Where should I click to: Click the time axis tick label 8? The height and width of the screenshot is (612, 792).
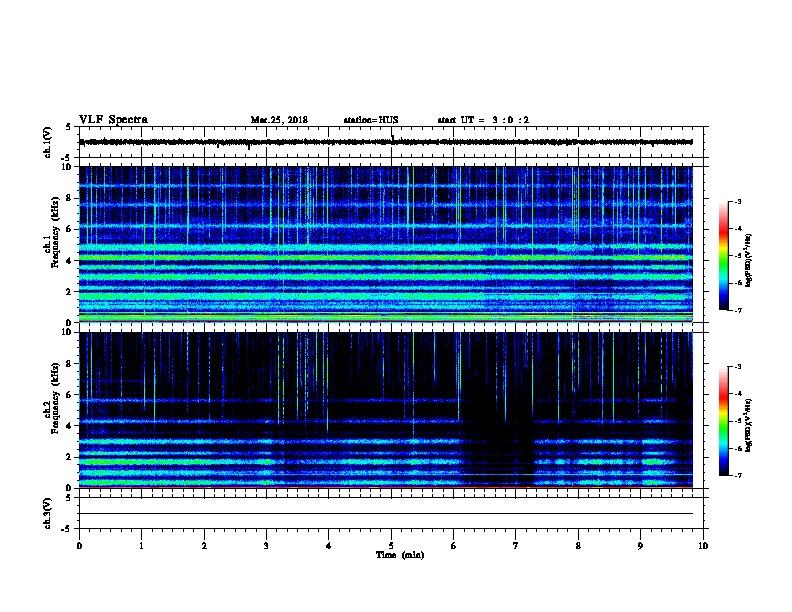(x=578, y=546)
